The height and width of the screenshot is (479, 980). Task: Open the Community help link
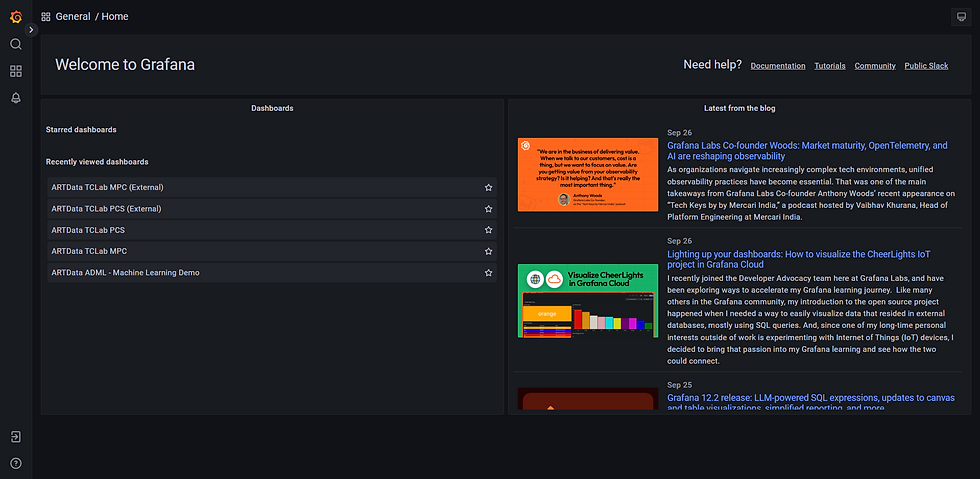coord(875,66)
